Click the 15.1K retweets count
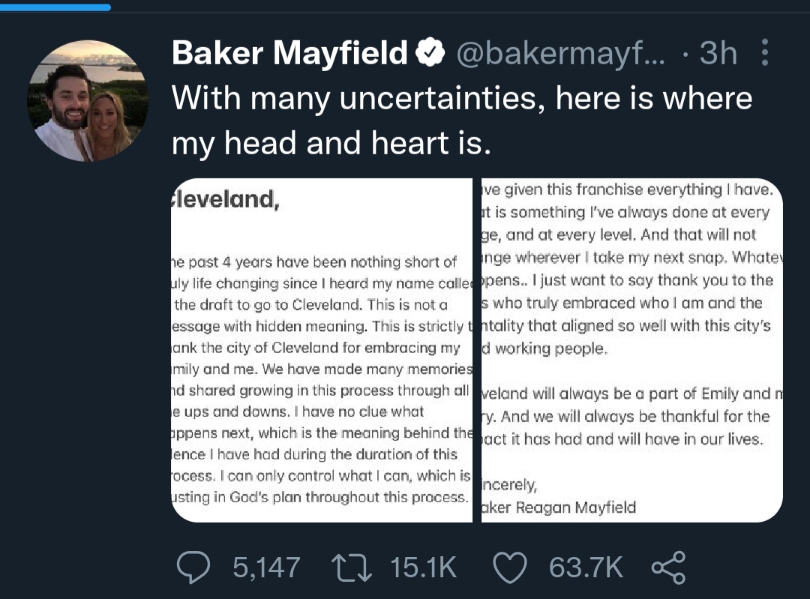The width and height of the screenshot is (810, 599). (x=423, y=568)
